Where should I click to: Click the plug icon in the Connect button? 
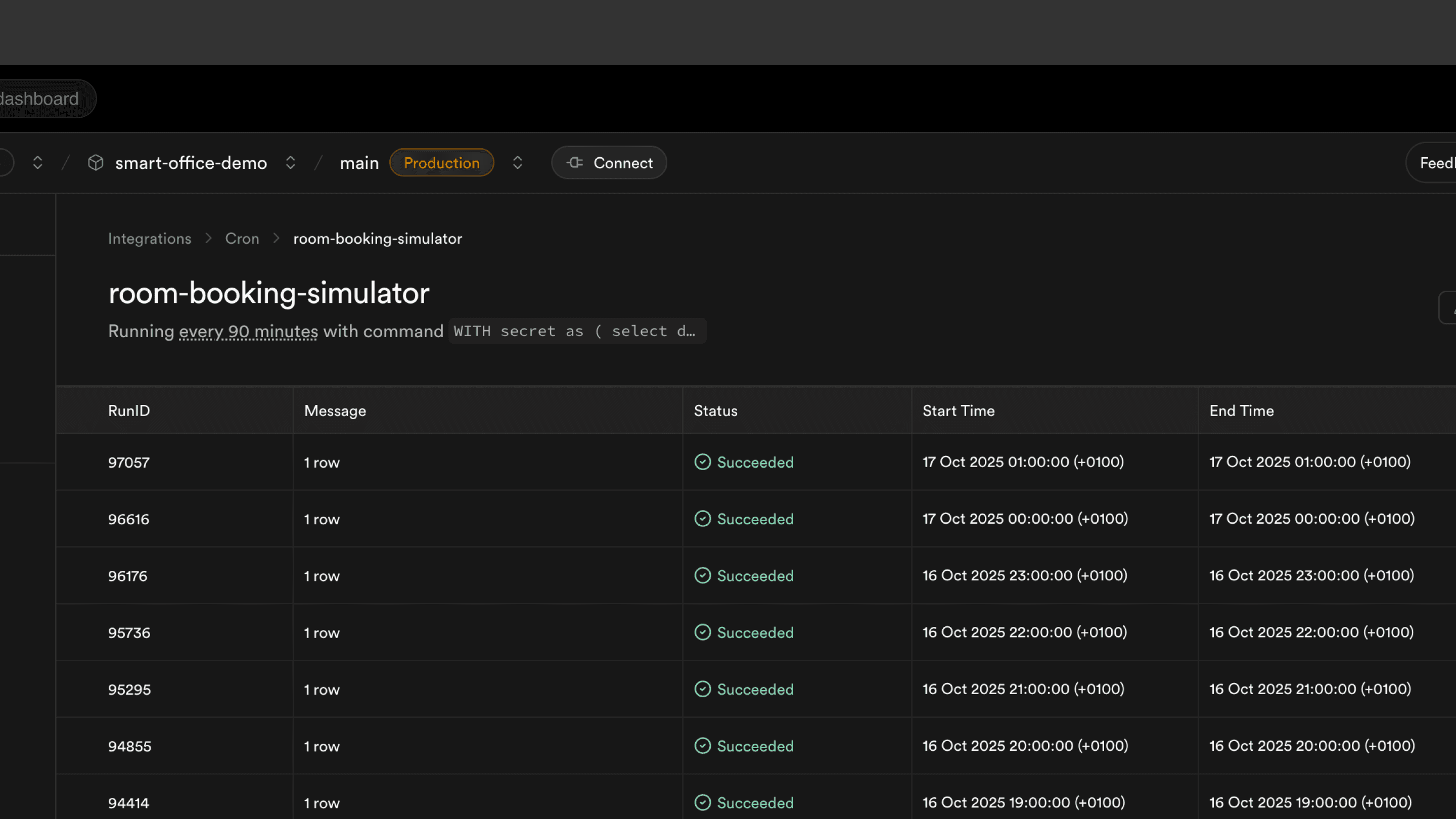[x=574, y=163]
